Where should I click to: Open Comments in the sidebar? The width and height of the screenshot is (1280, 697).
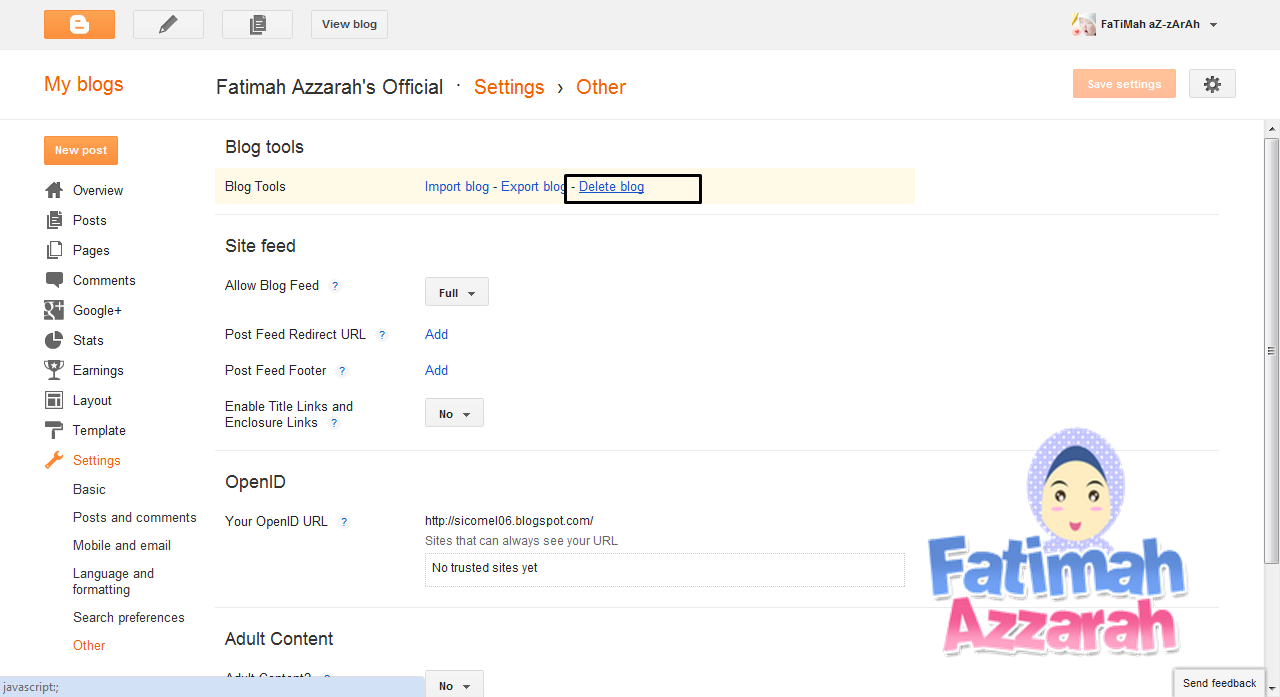104,280
